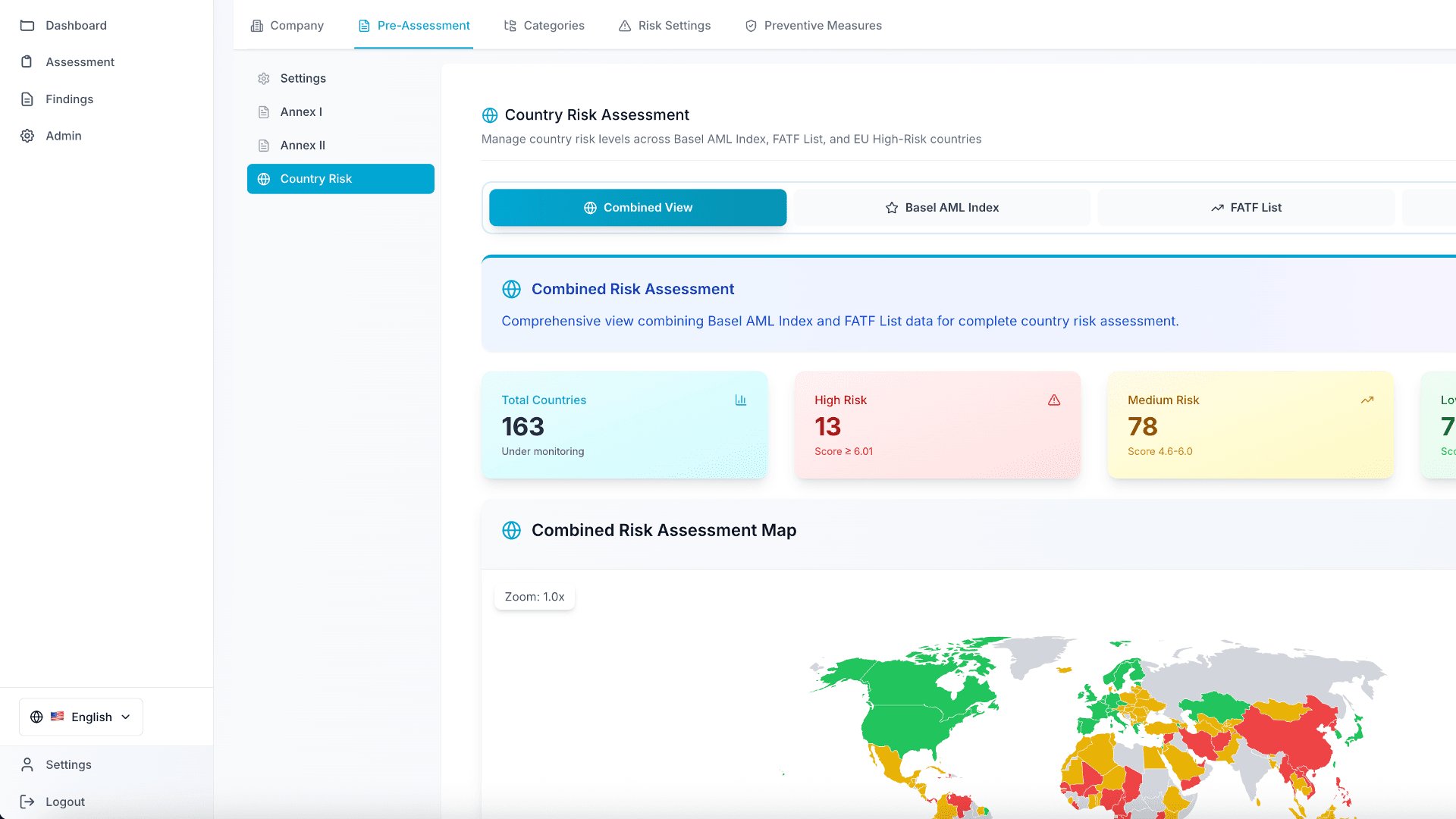Viewport: 1456px width, 819px height.
Task: Click the Medium Risk 78 card
Action: click(1250, 425)
